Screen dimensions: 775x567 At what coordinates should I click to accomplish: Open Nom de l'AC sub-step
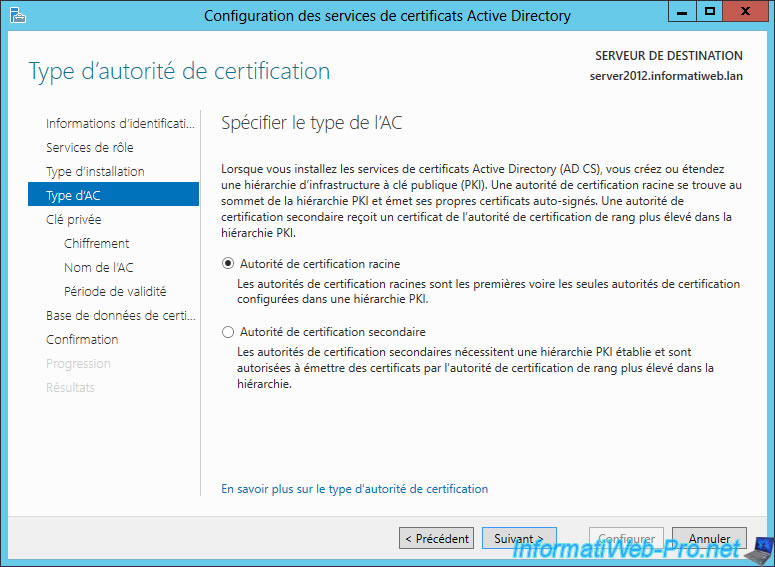click(98, 267)
